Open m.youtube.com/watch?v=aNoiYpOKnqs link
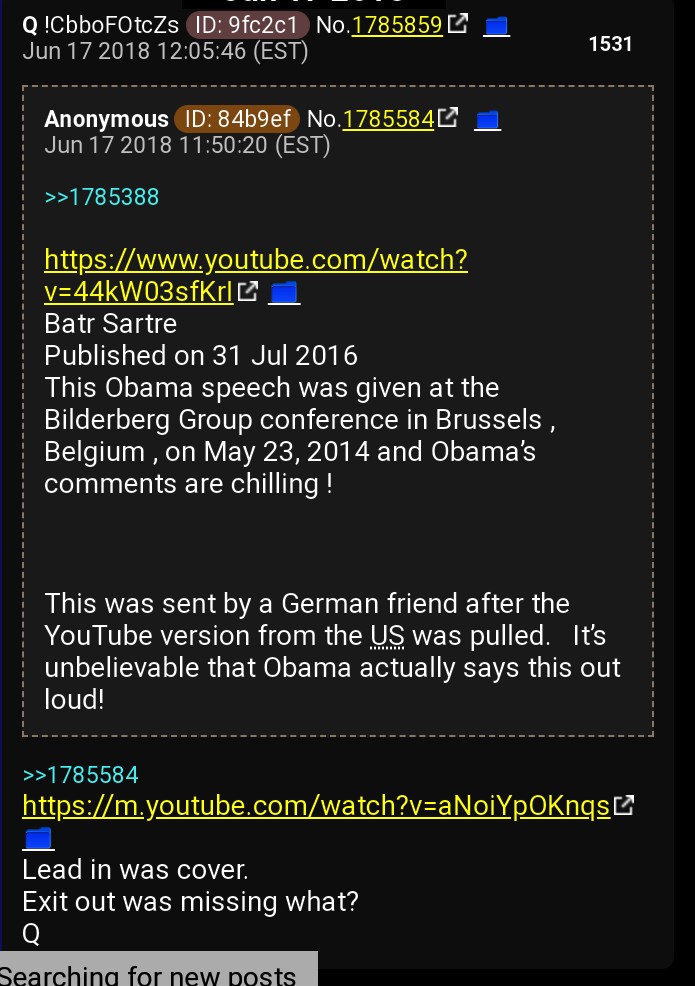 (316, 806)
